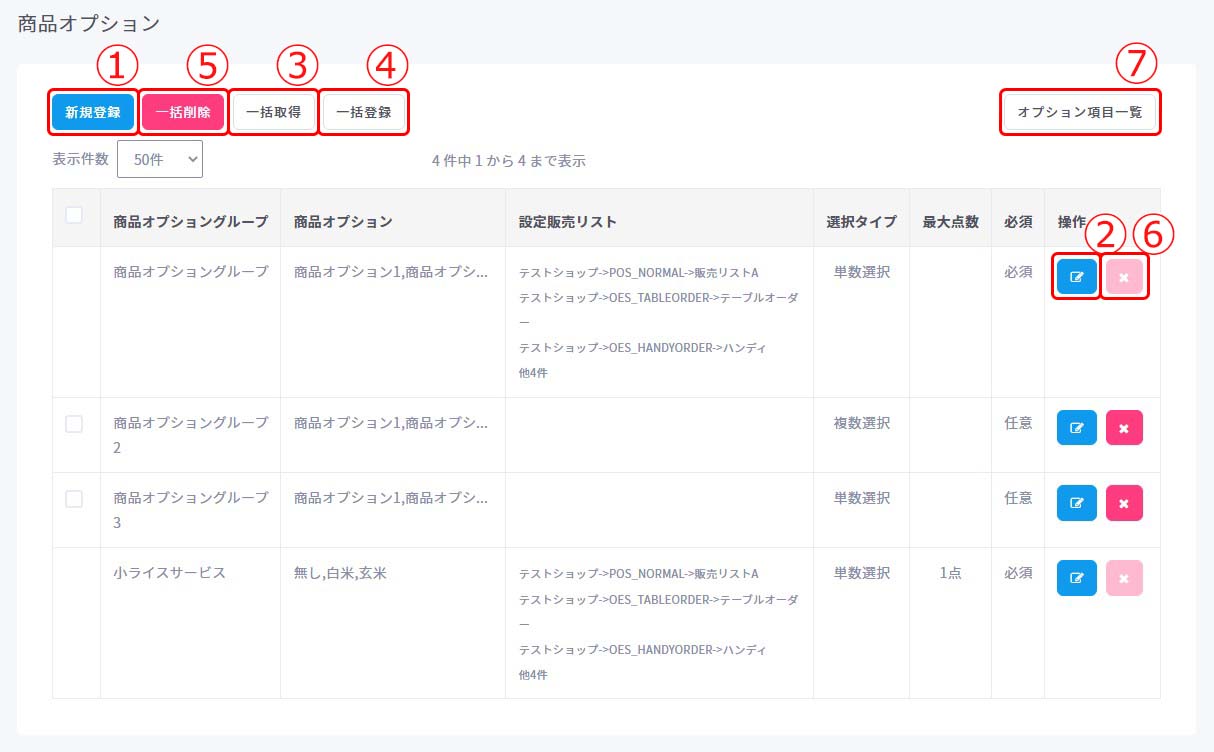Image resolution: width=1214 pixels, height=752 pixels.
Task: Check the box for 商品オプショングループ2 row
Action: (x=74, y=424)
